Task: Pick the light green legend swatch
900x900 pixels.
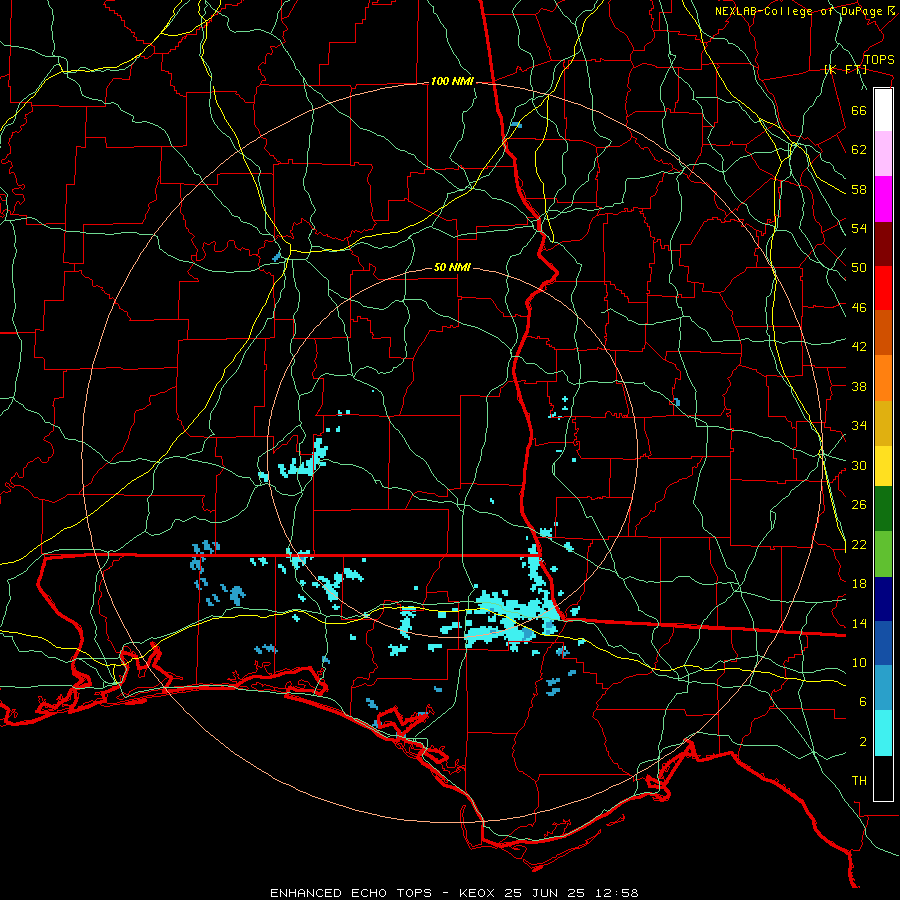Action: 883,554
